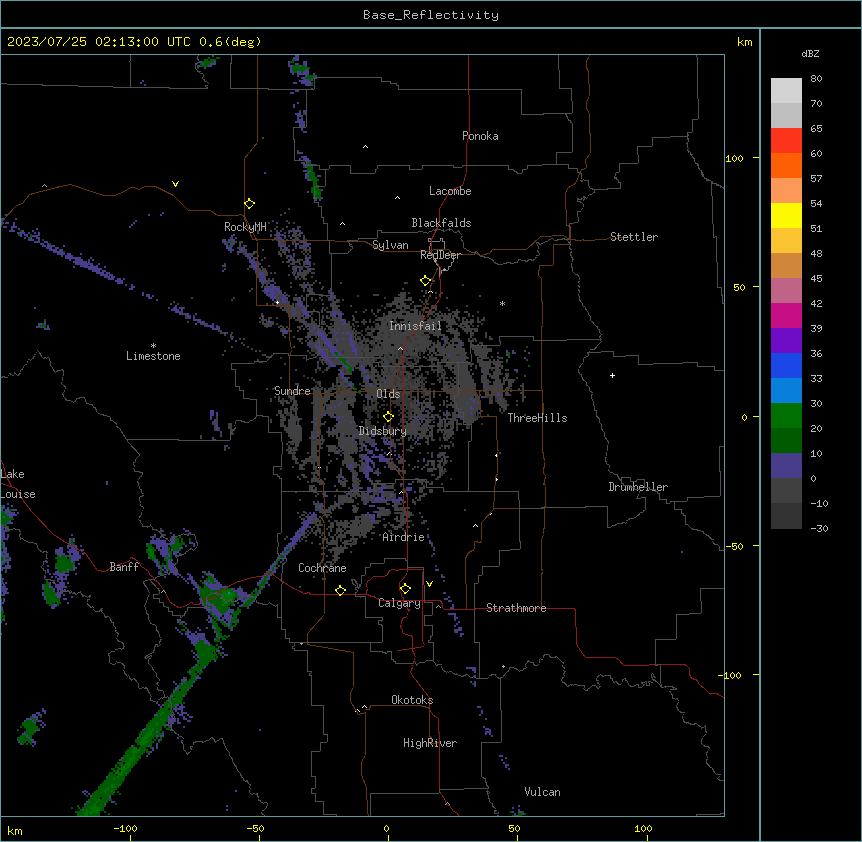Viewport: 862px width, 842px height.
Task: Select the Okotoks city label
Action: point(412,700)
